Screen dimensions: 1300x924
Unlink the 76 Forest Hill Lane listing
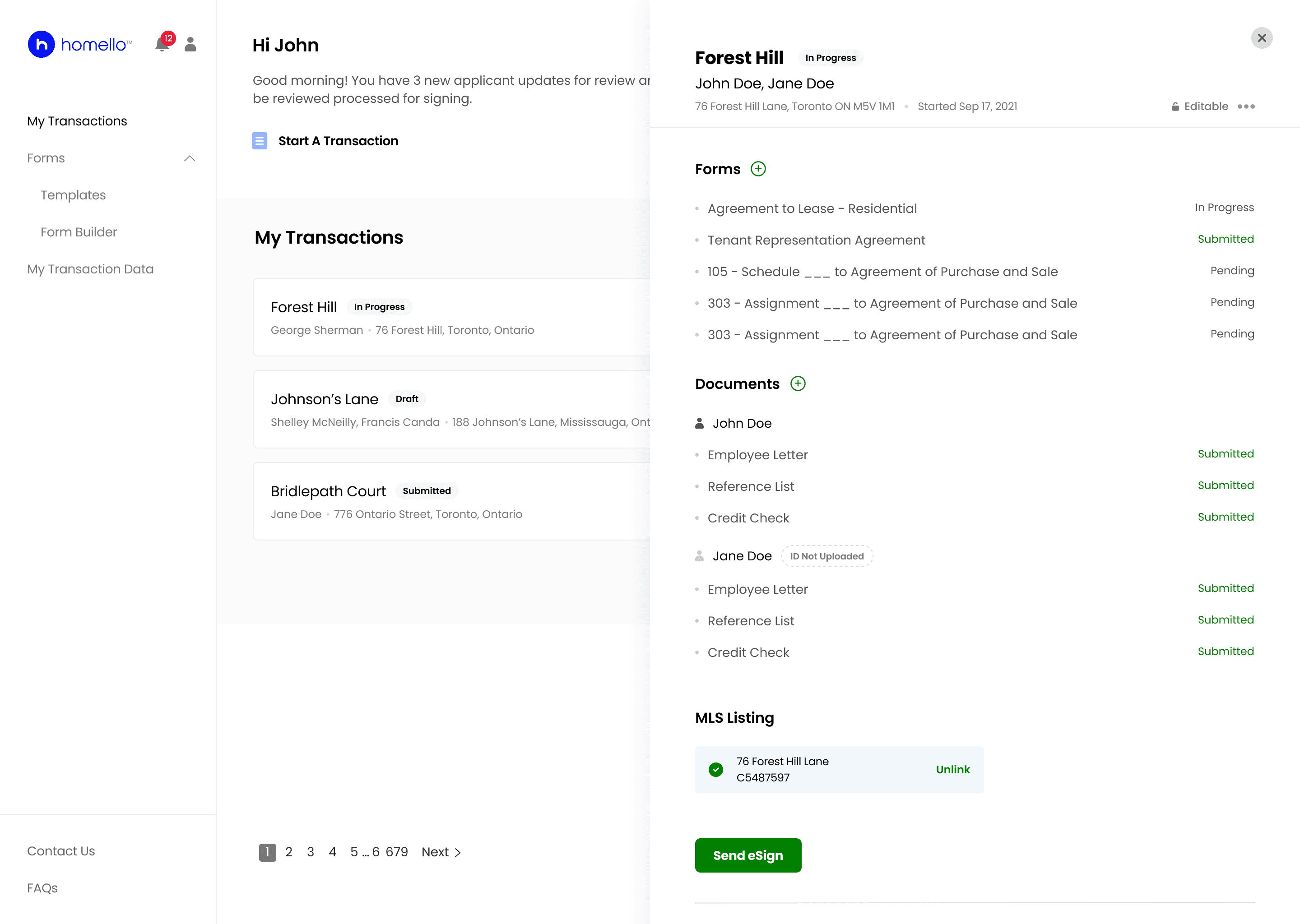[x=953, y=769]
